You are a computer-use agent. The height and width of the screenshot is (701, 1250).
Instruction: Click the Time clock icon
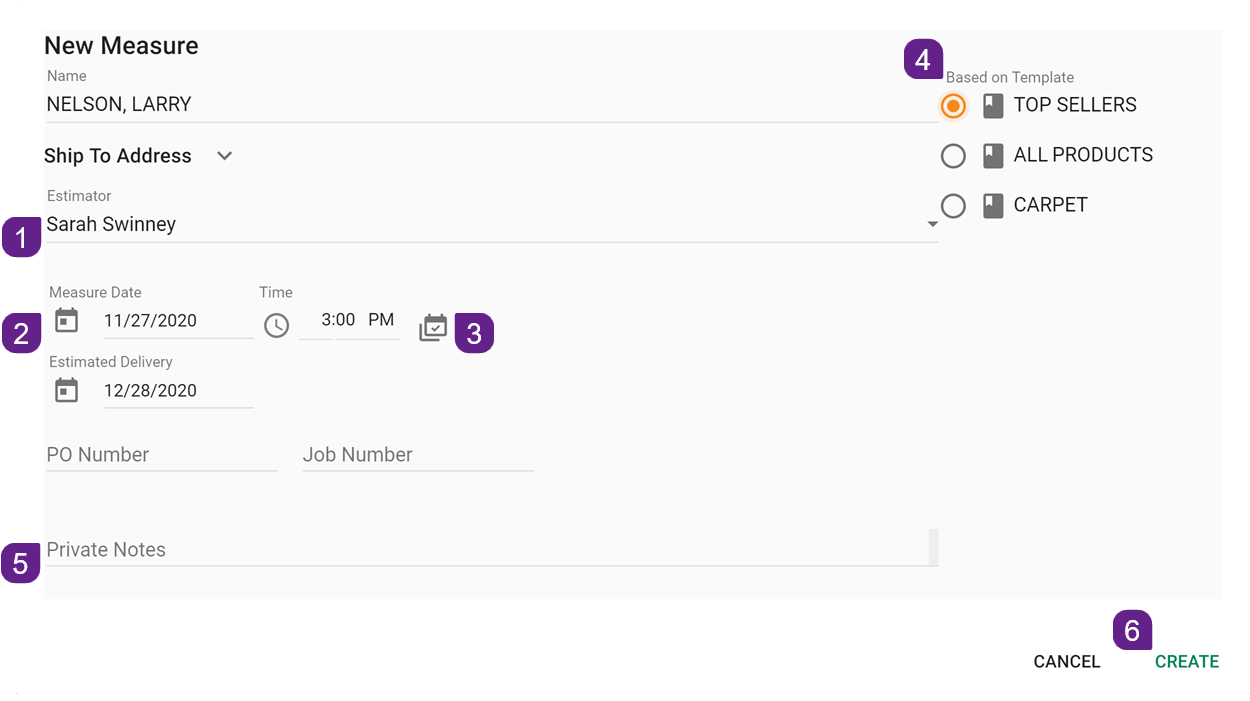click(276, 325)
